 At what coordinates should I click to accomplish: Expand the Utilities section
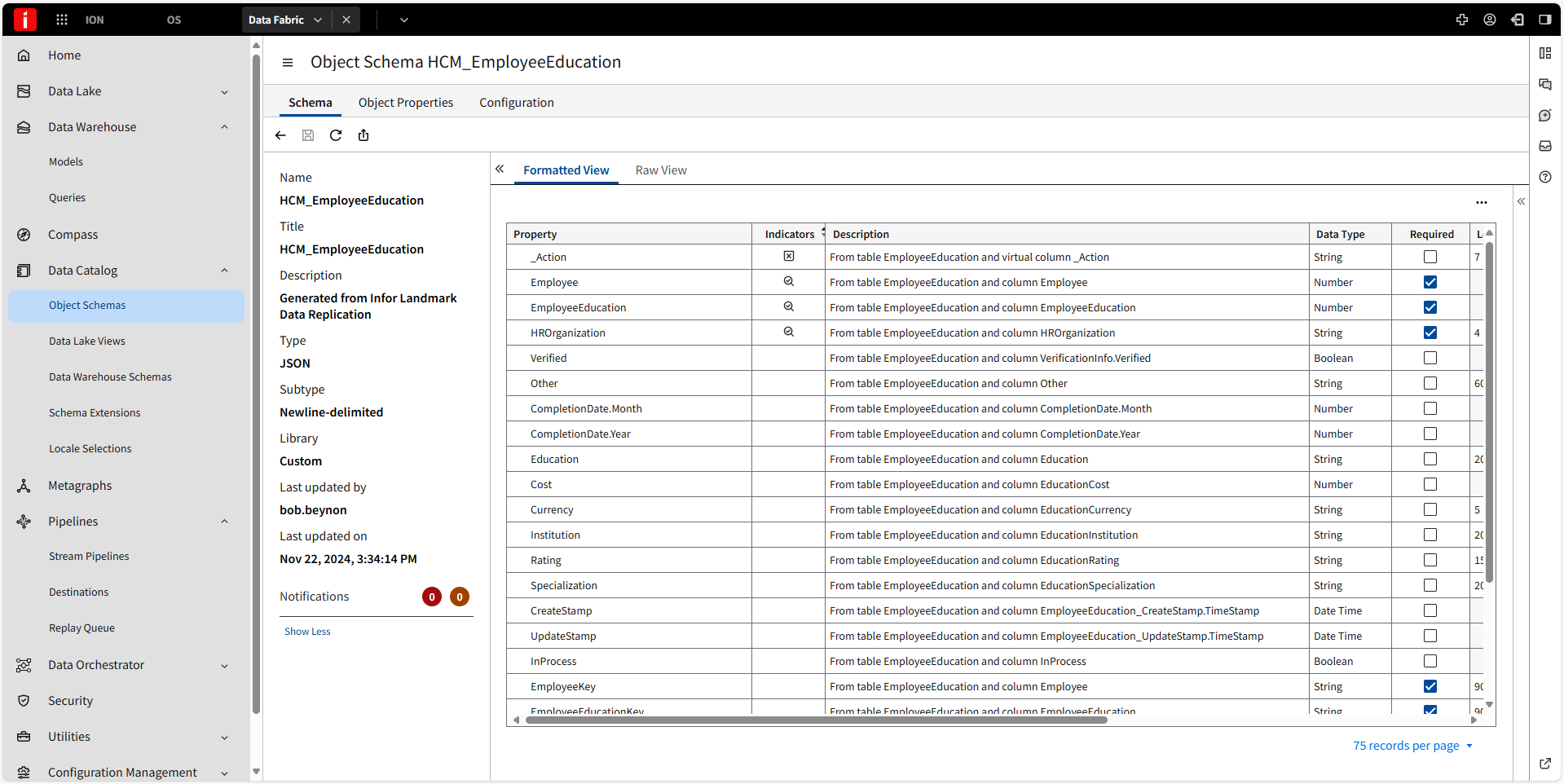click(224, 738)
